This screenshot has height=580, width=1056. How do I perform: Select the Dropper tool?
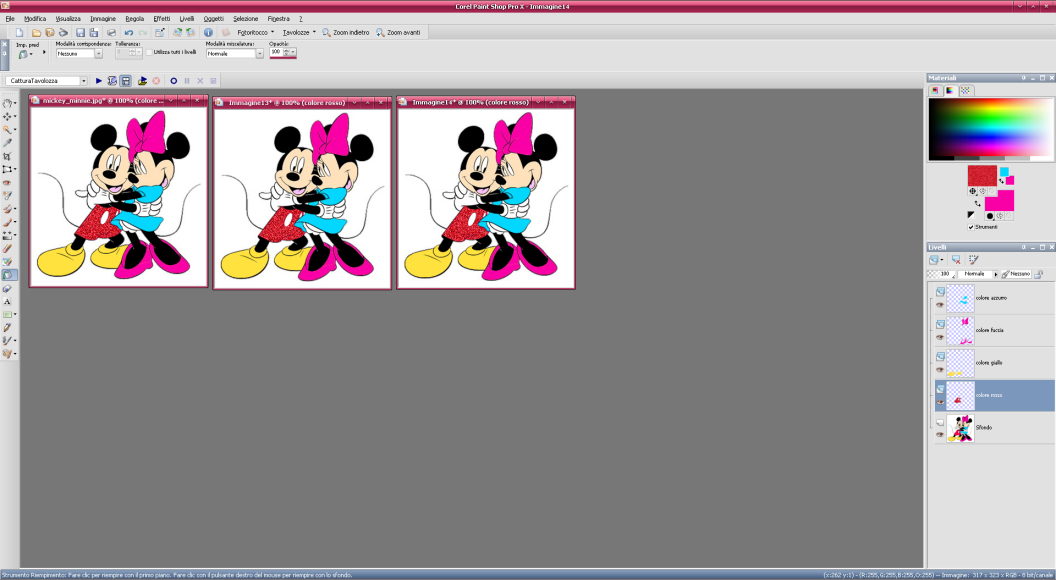click(7, 143)
